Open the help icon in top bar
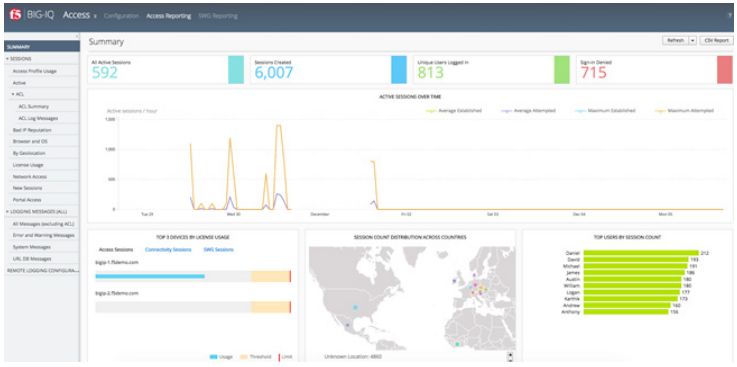Image resolution: width=737 pixels, height=367 pixels. tap(729, 16)
